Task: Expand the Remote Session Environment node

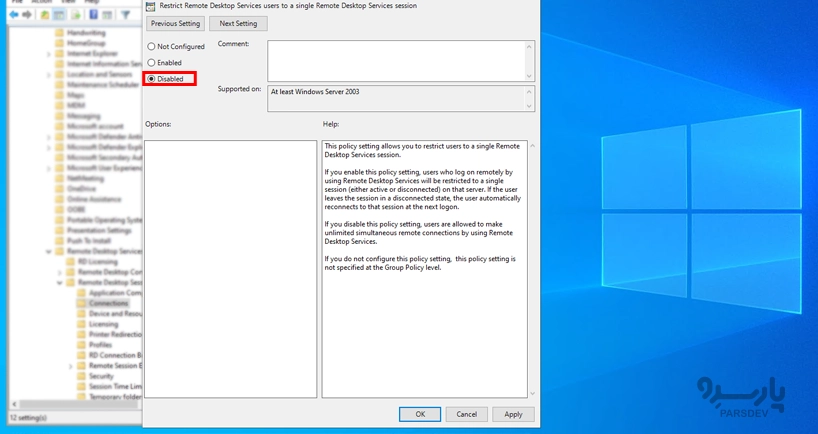Action: (71, 366)
